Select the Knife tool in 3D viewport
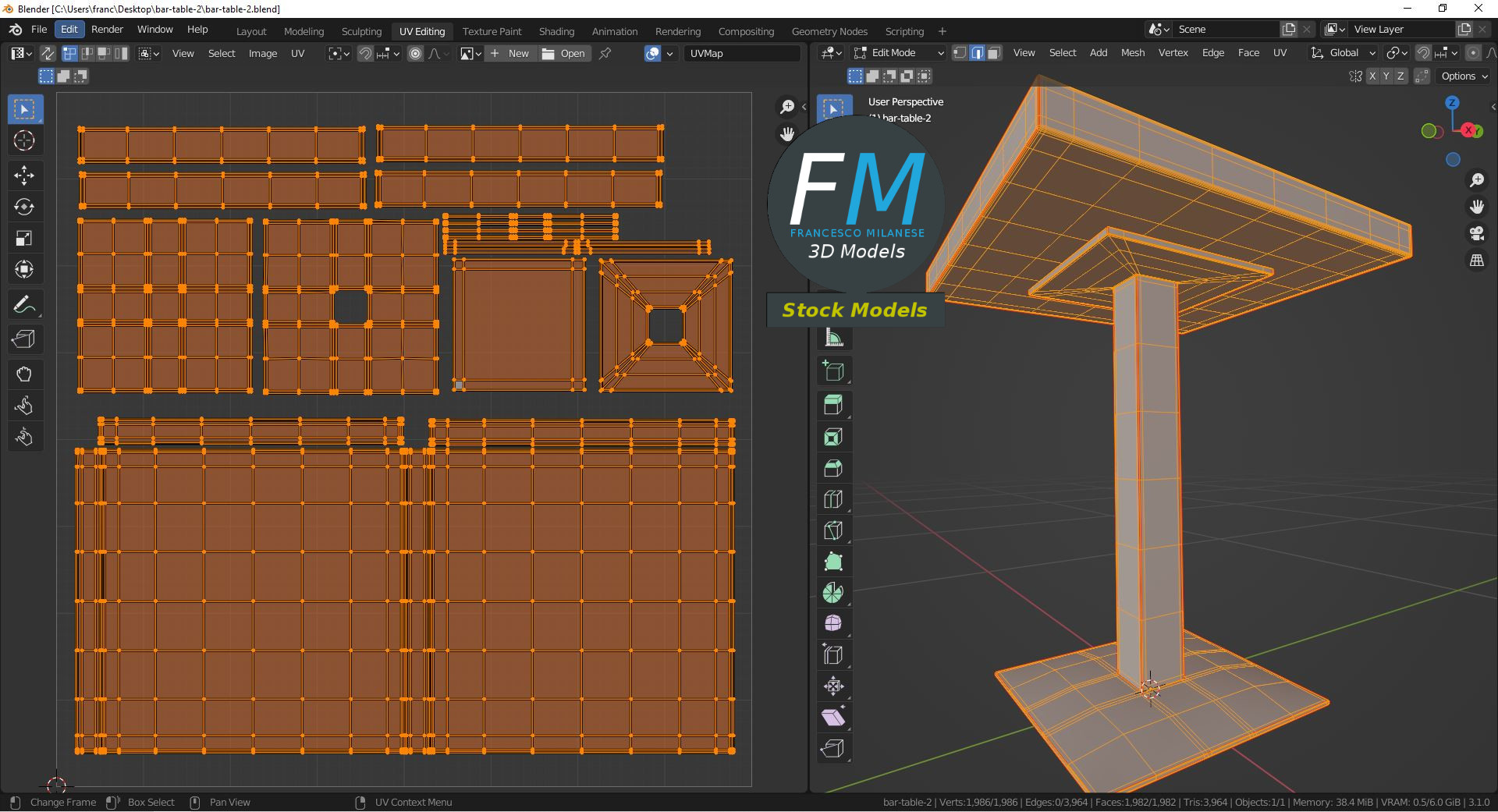This screenshot has width=1498, height=812. [x=833, y=530]
